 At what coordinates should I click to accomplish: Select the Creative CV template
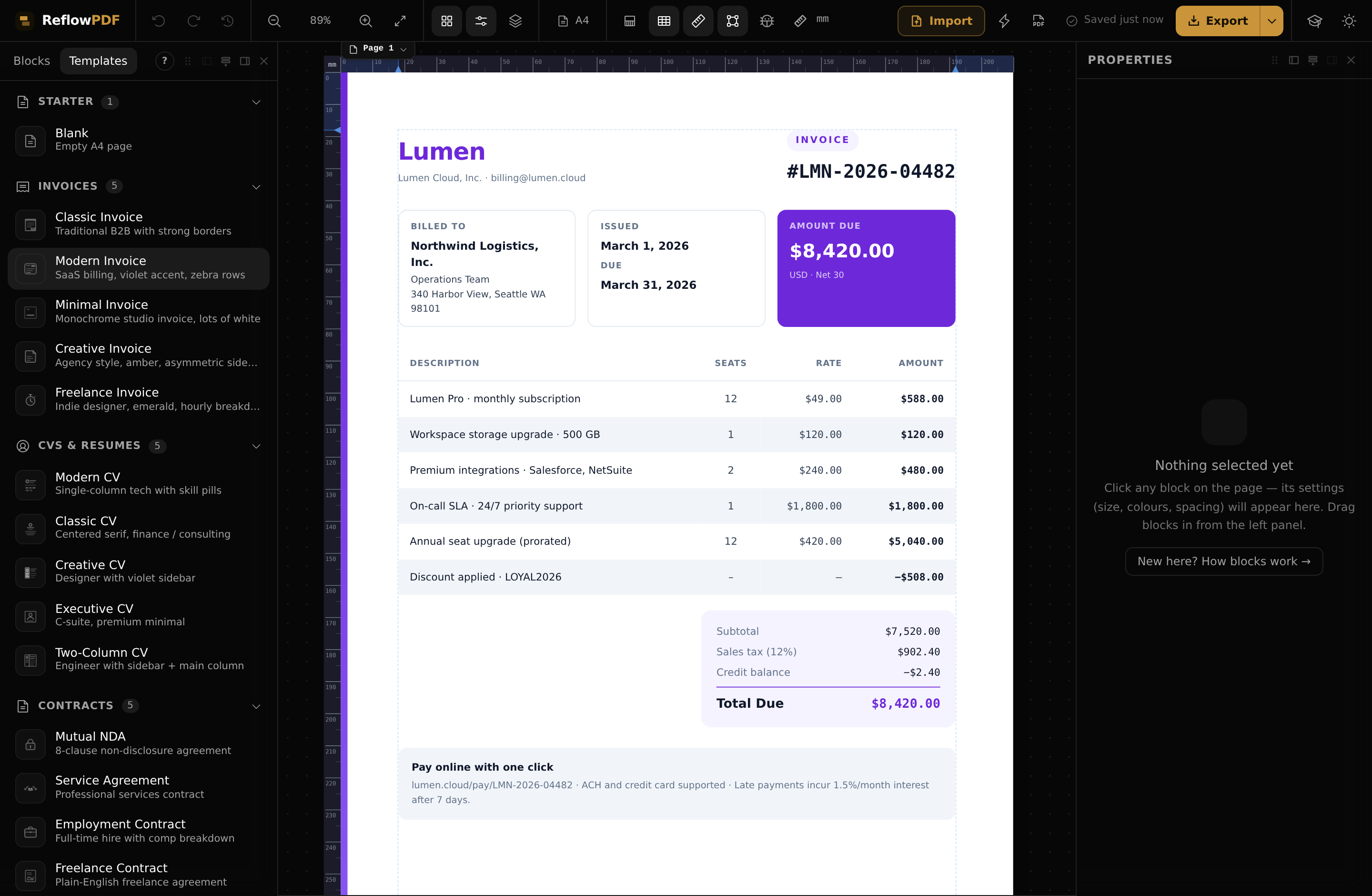(x=138, y=572)
